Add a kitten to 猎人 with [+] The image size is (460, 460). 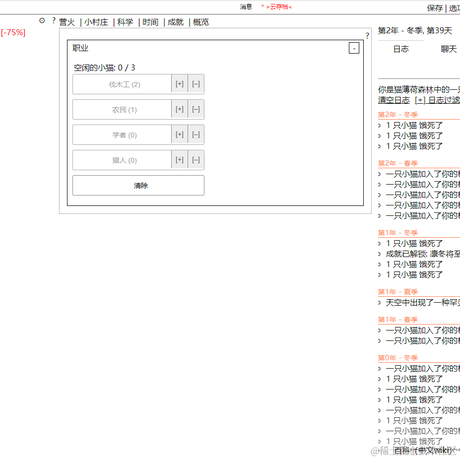(x=180, y=160)
